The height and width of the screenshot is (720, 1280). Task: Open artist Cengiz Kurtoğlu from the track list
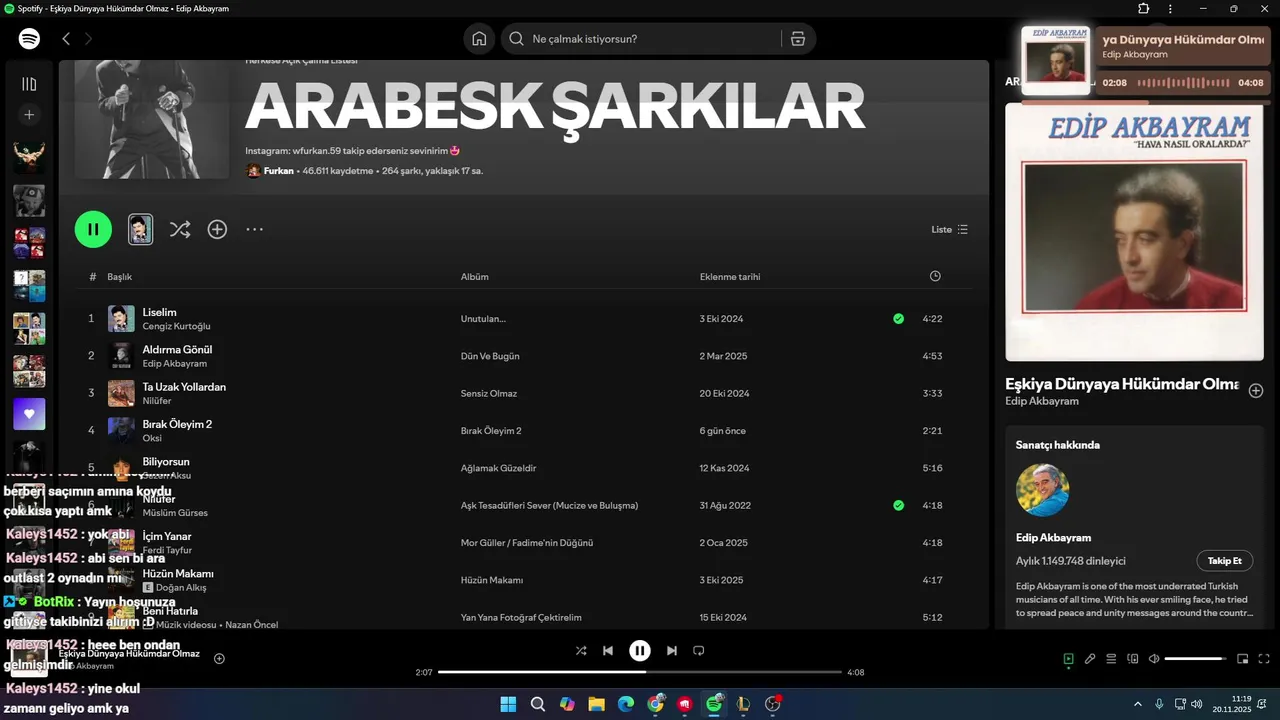[x=176, y=326]
